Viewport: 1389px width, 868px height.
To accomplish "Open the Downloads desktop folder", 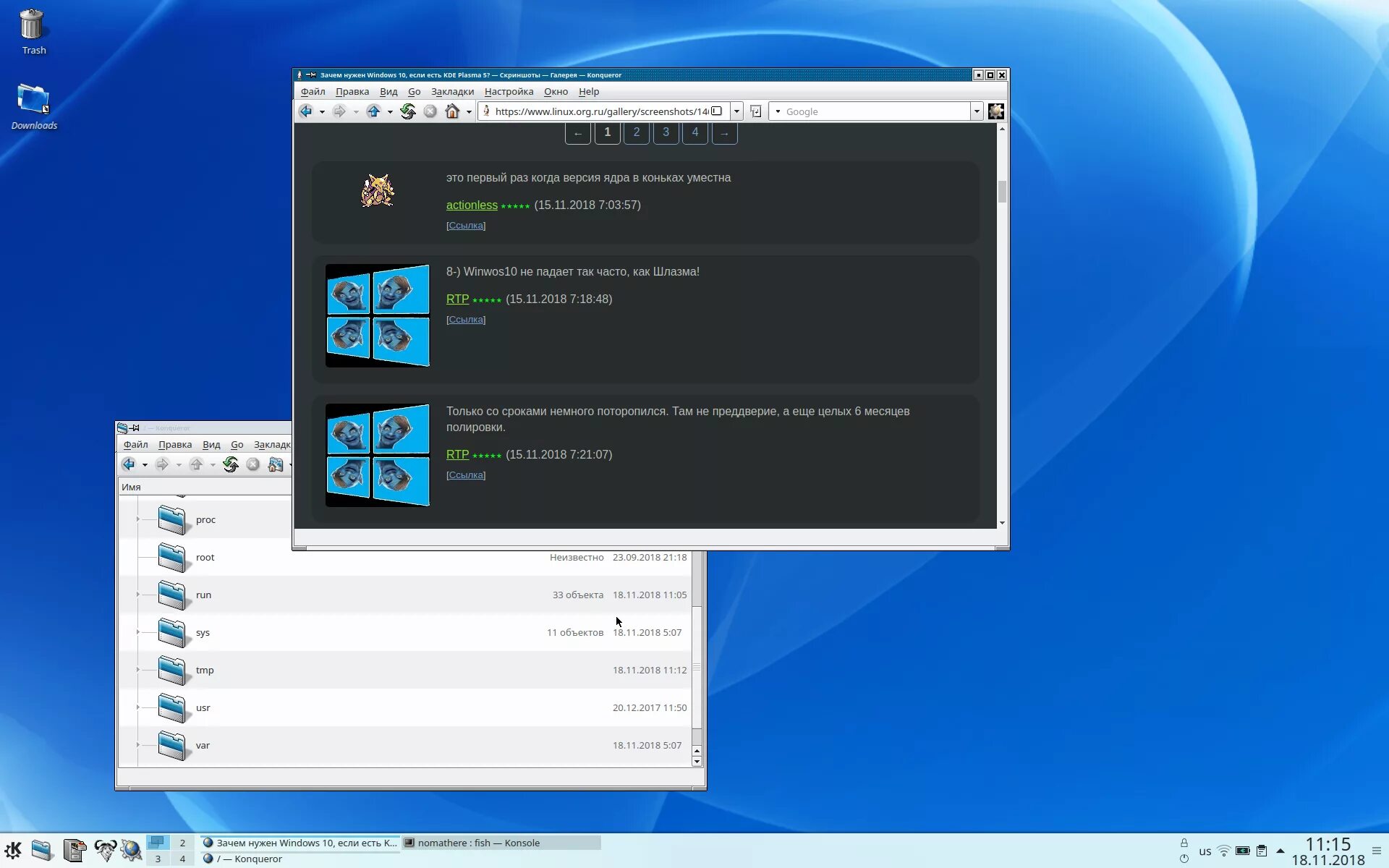I will 33,106.
